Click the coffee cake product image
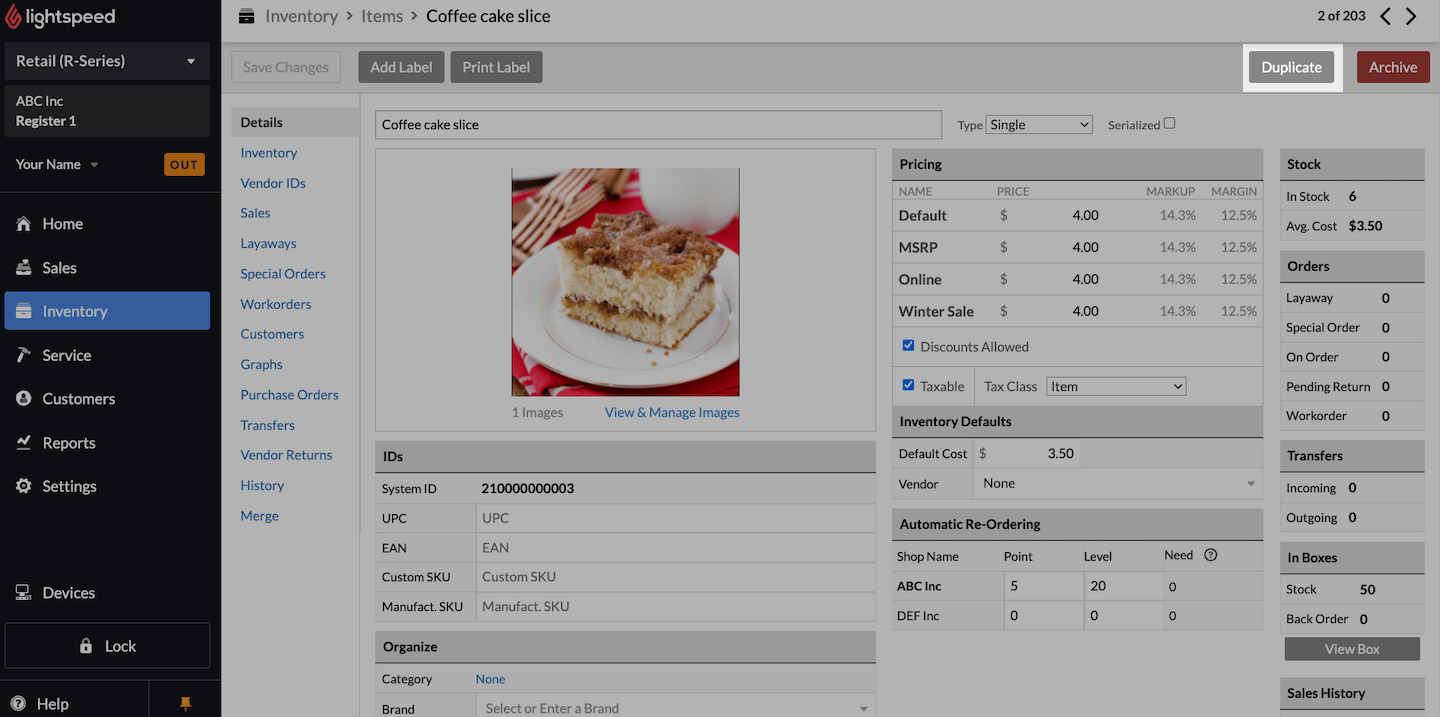 click(x=626, y=282)
